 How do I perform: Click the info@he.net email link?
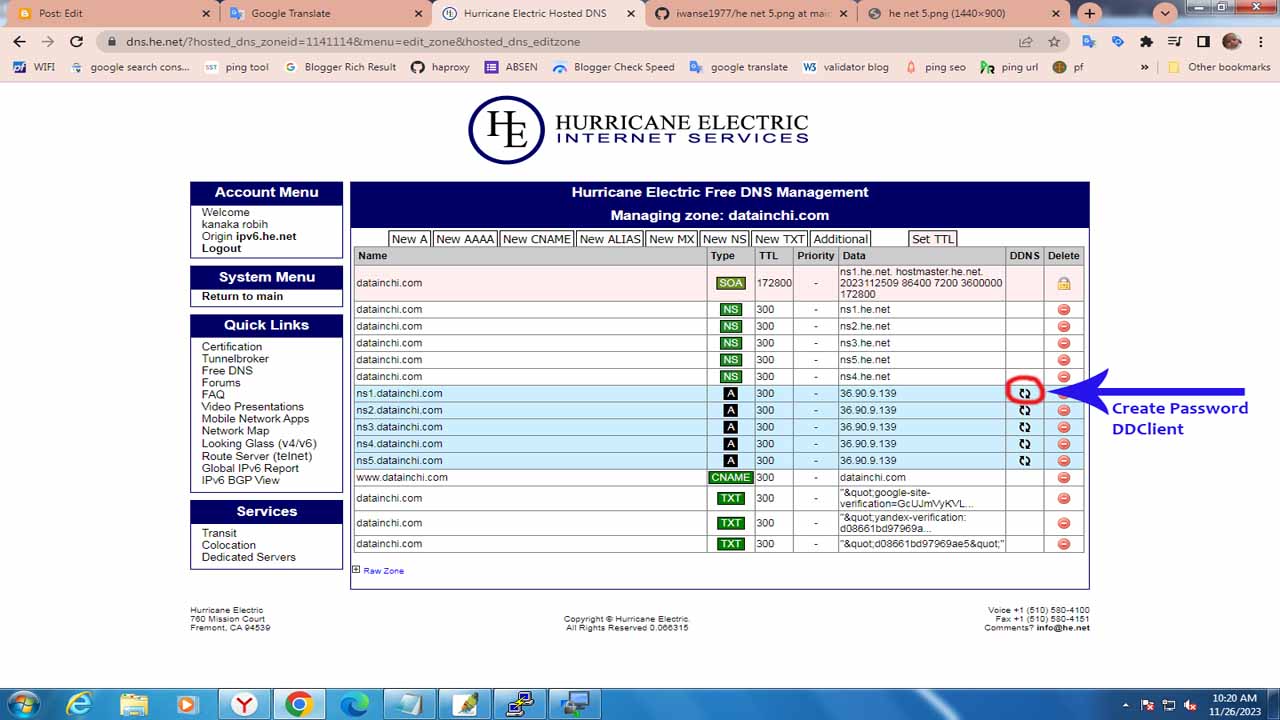[1064, 628]
